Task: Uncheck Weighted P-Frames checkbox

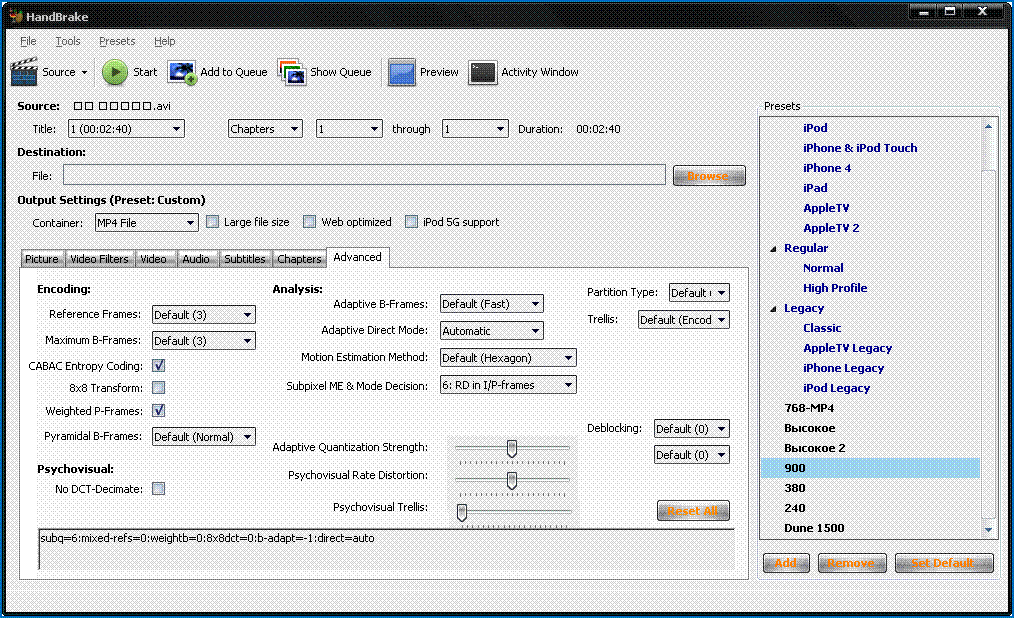Action: coord(158,410)
